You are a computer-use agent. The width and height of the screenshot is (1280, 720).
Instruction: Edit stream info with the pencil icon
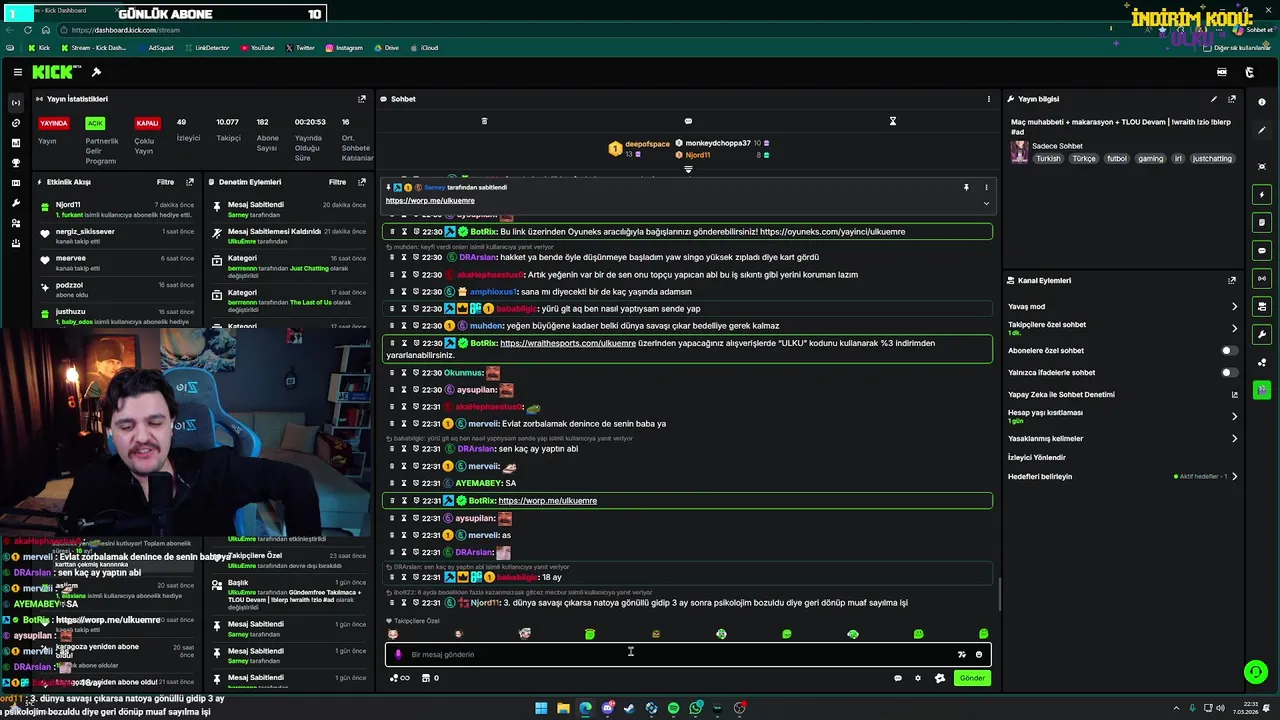pyautogui.click(x=1214, y=99)
